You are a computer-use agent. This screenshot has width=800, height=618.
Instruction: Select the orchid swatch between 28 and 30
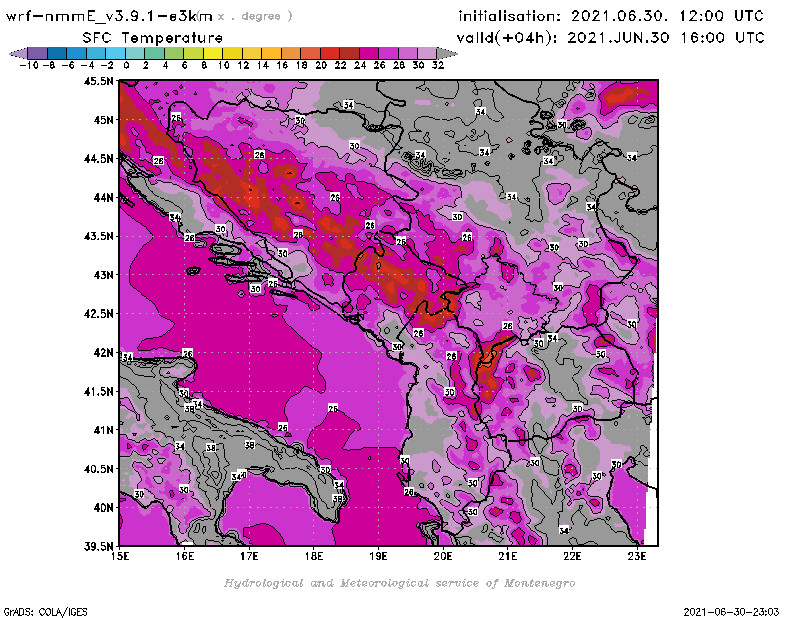(x=407, y=54)
